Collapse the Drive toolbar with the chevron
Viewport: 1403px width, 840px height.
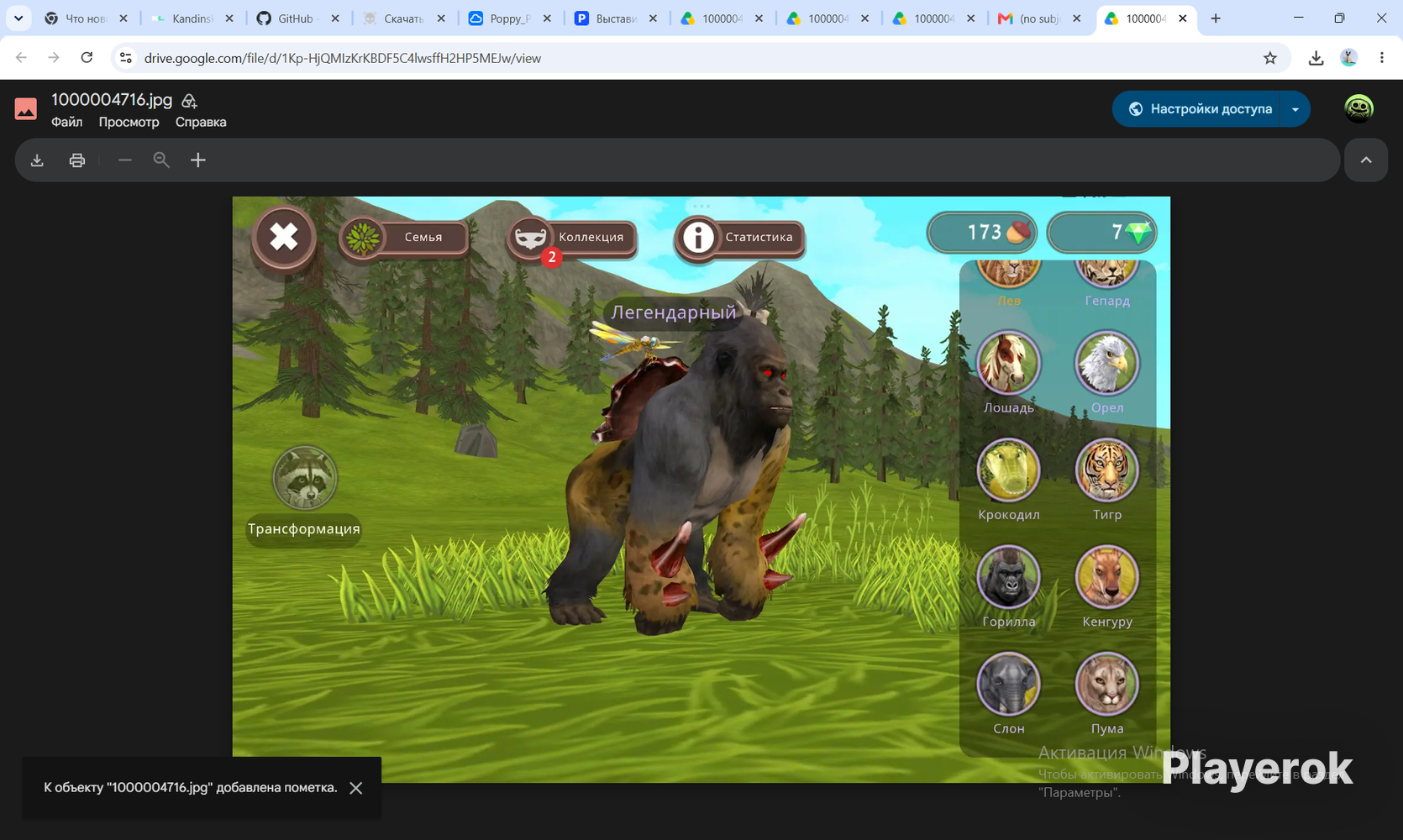point(1366,160)
